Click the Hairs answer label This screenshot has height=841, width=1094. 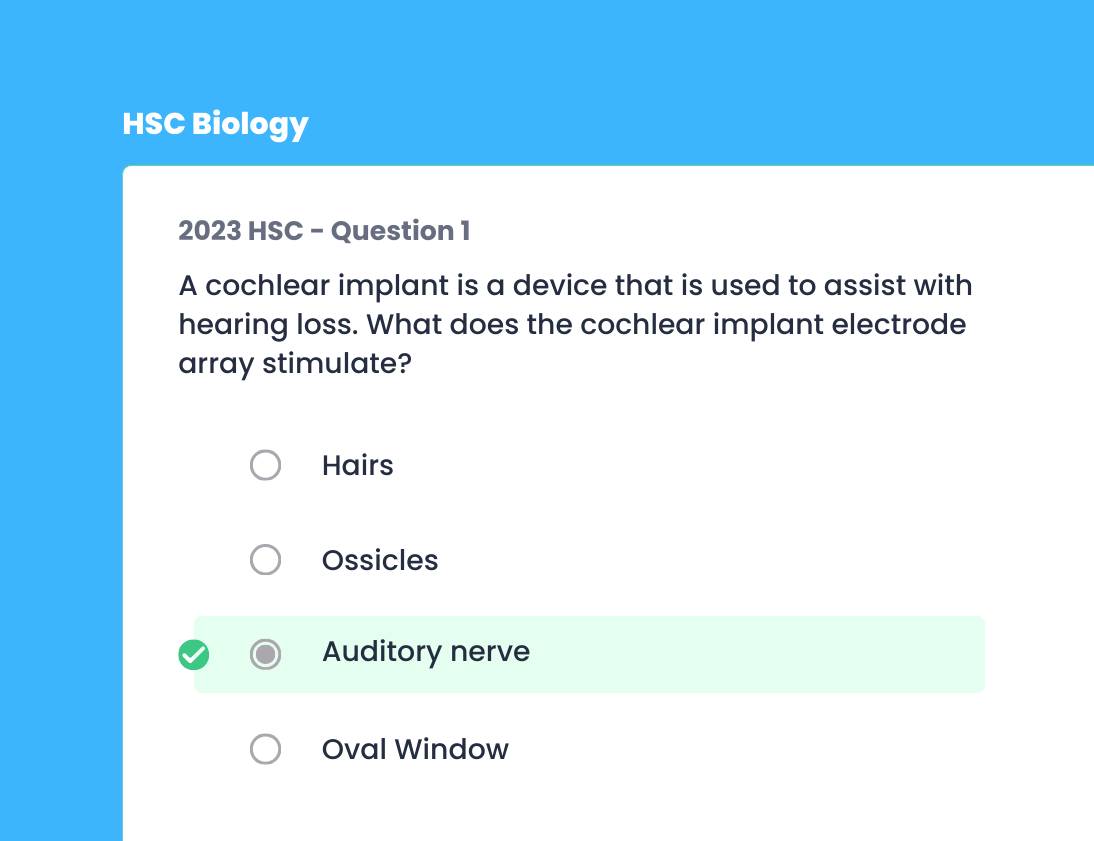[x=357, y=466]
